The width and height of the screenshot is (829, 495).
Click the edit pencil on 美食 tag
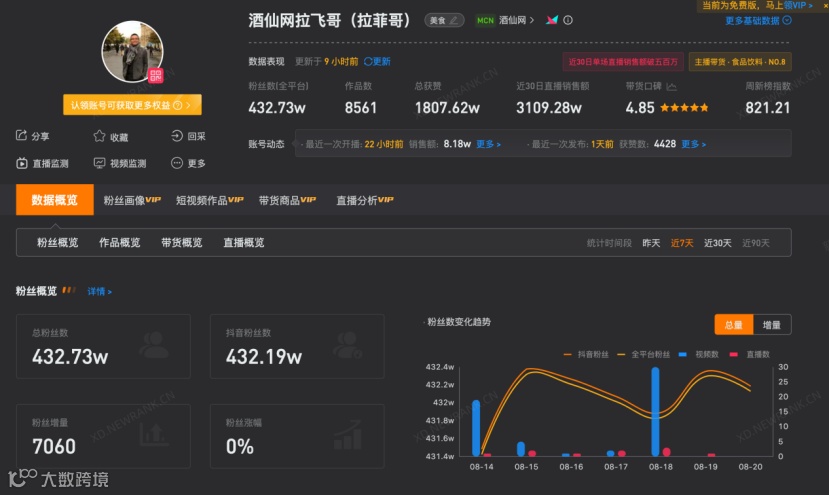pyautogui.click(x=454, y=20)
